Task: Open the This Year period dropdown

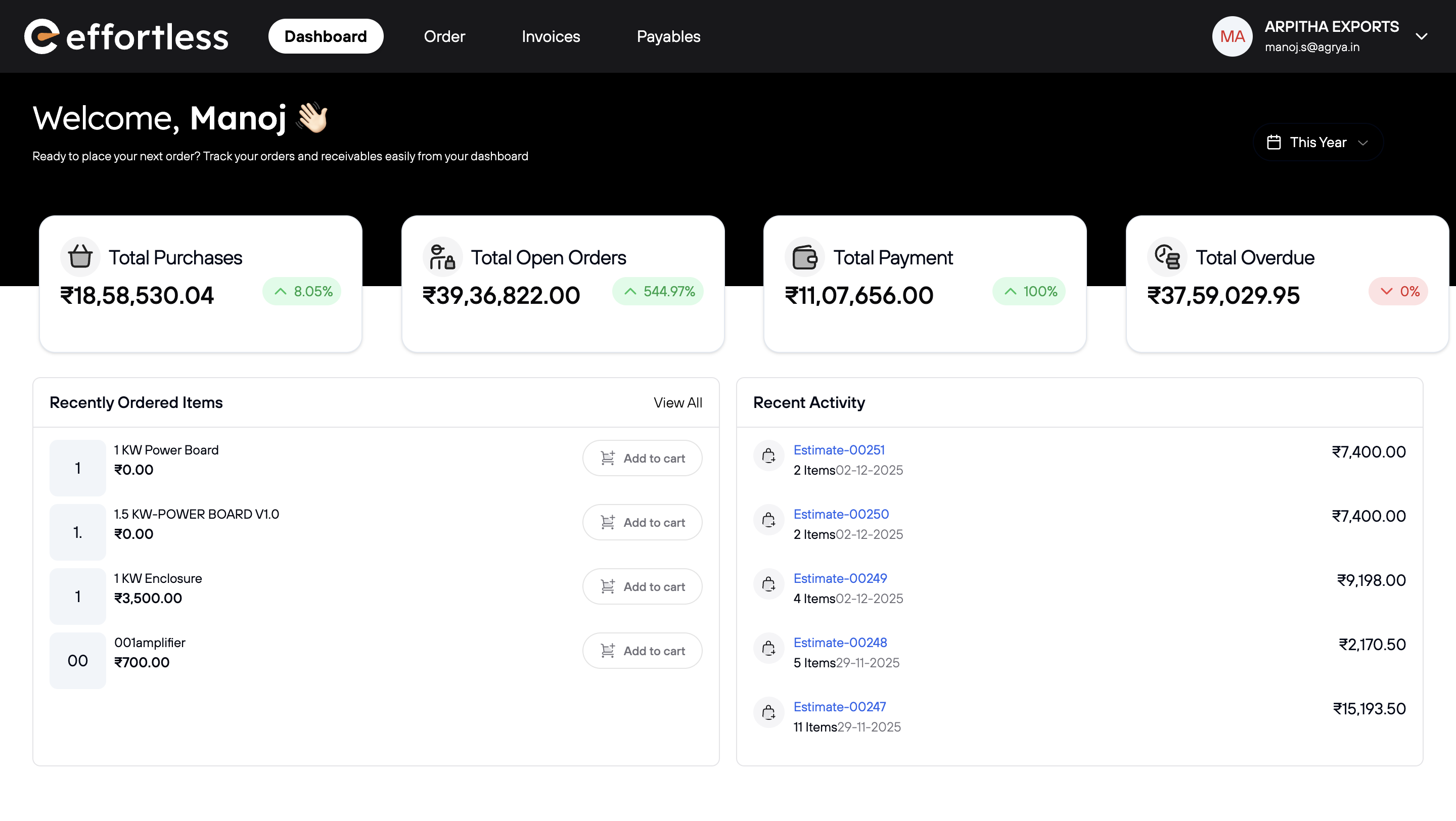Action: click(1317, 142)
